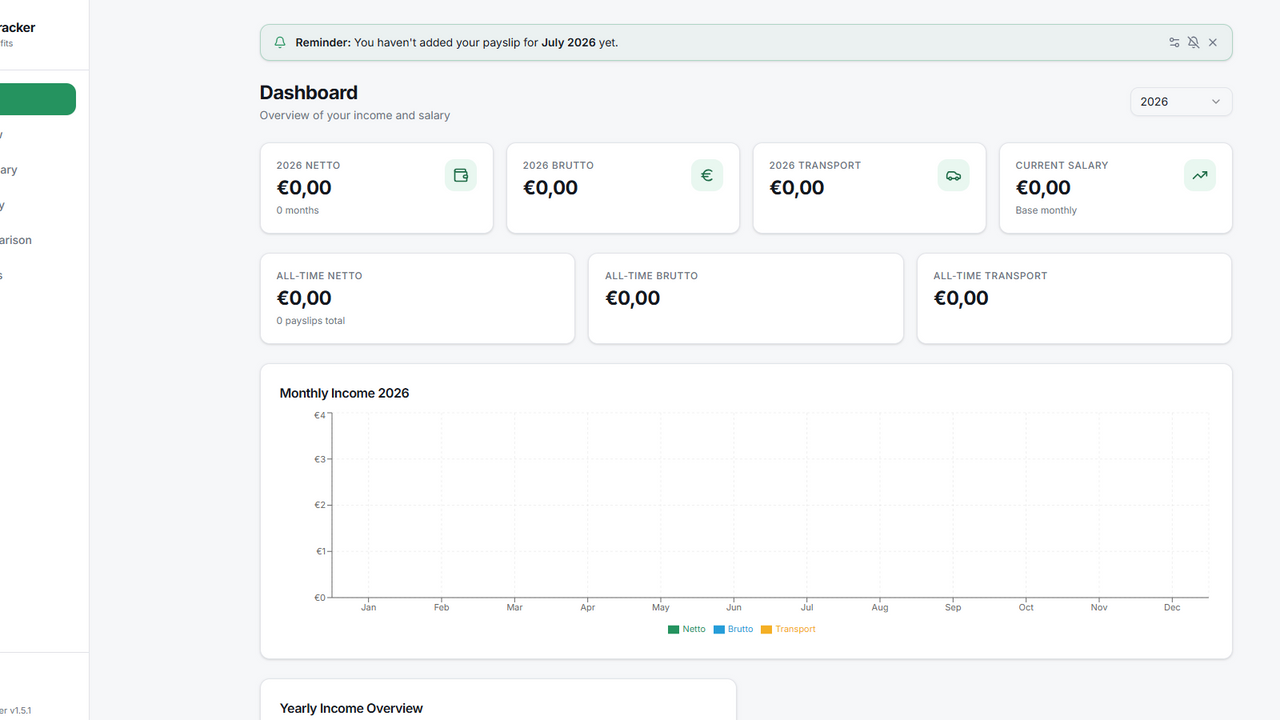Open the 2026 year dropdown

[1181, 102]
